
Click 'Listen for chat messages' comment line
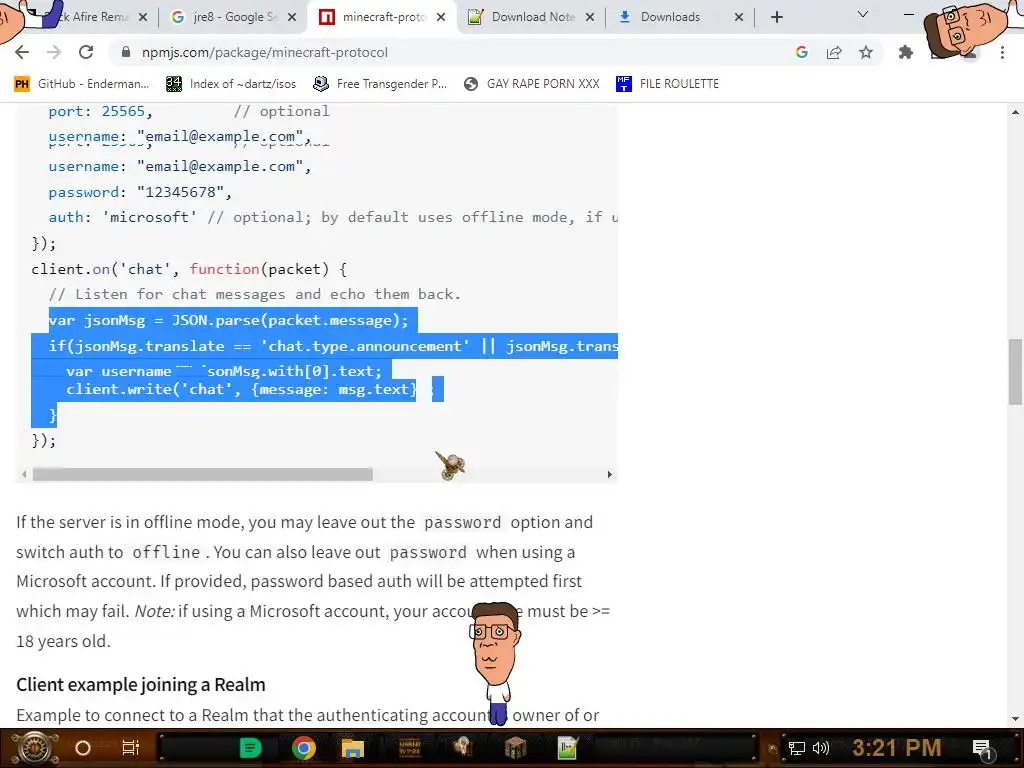click(255, 294)
